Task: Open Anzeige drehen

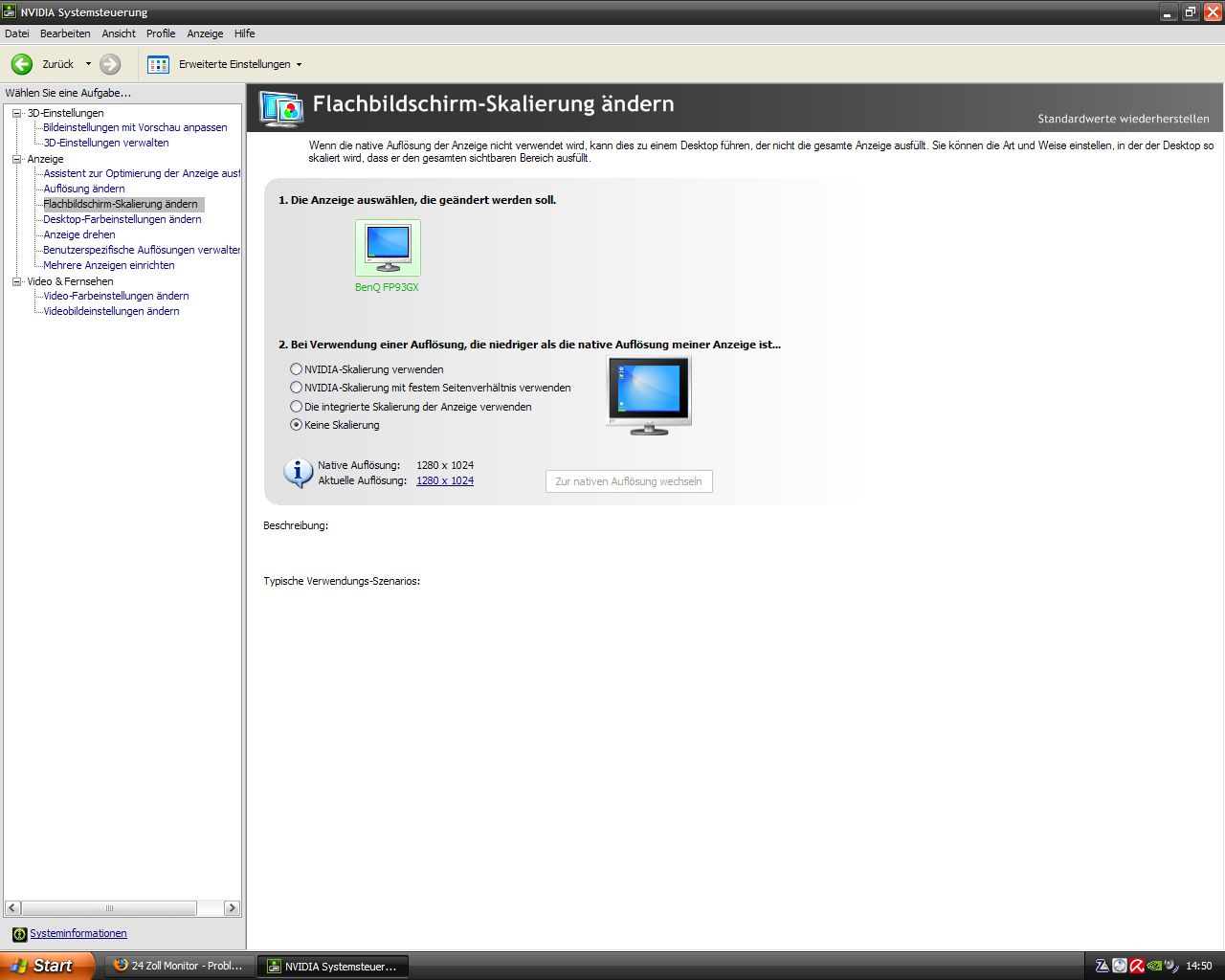Action: tap(79, 234)
